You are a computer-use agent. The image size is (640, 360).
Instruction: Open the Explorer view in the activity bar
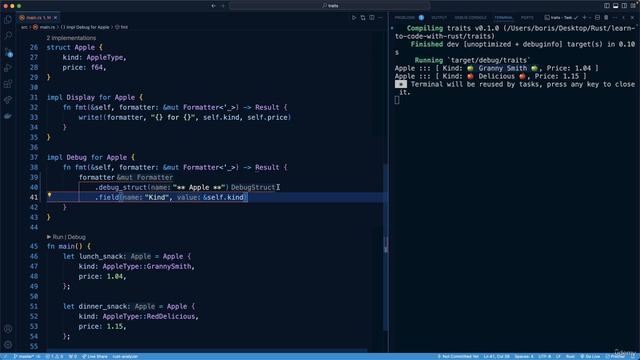[x=8, y=20]
